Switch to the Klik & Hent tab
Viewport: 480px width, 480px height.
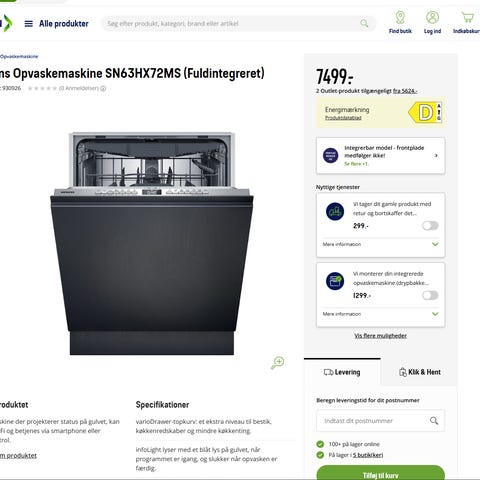[x=420, y=372]
